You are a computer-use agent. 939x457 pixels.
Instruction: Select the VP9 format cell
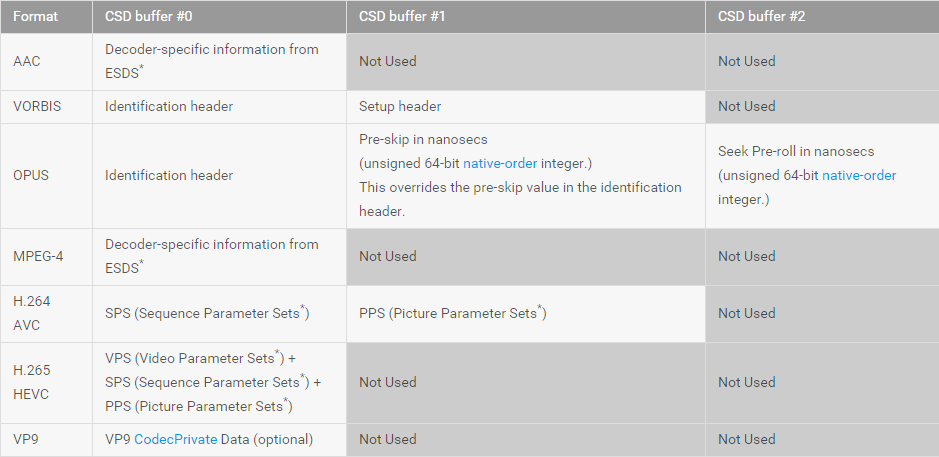pyautogui.click(x=46, y=440)
